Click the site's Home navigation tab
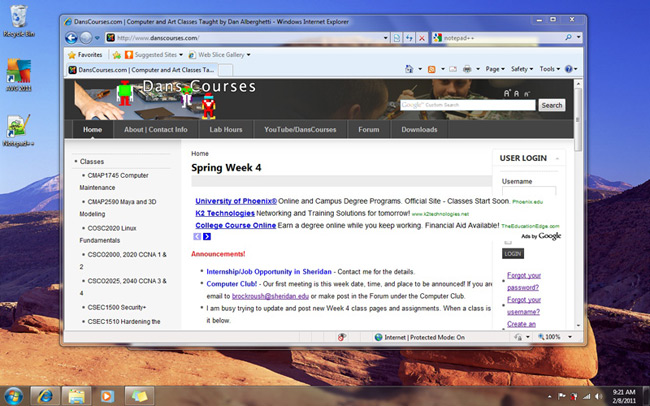650x406 pixels. [92, 129]
